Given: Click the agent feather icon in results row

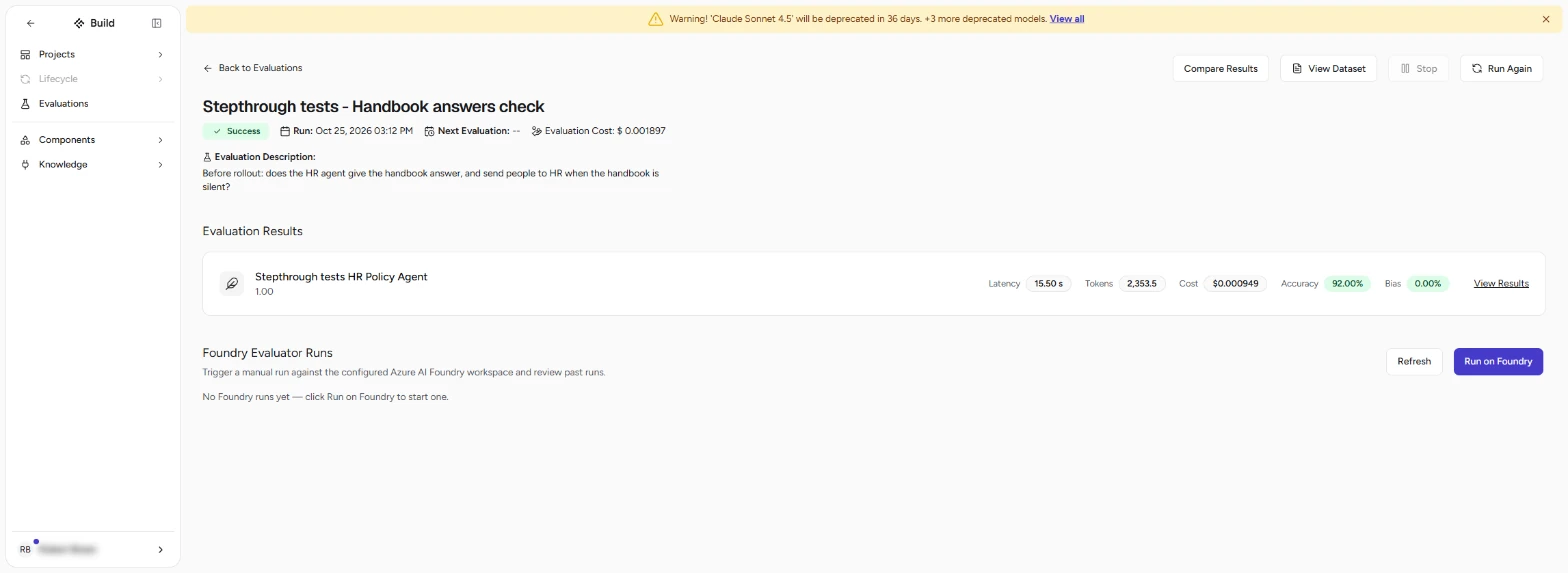Looking at the screenshot, I should click(x=232, y=284).
